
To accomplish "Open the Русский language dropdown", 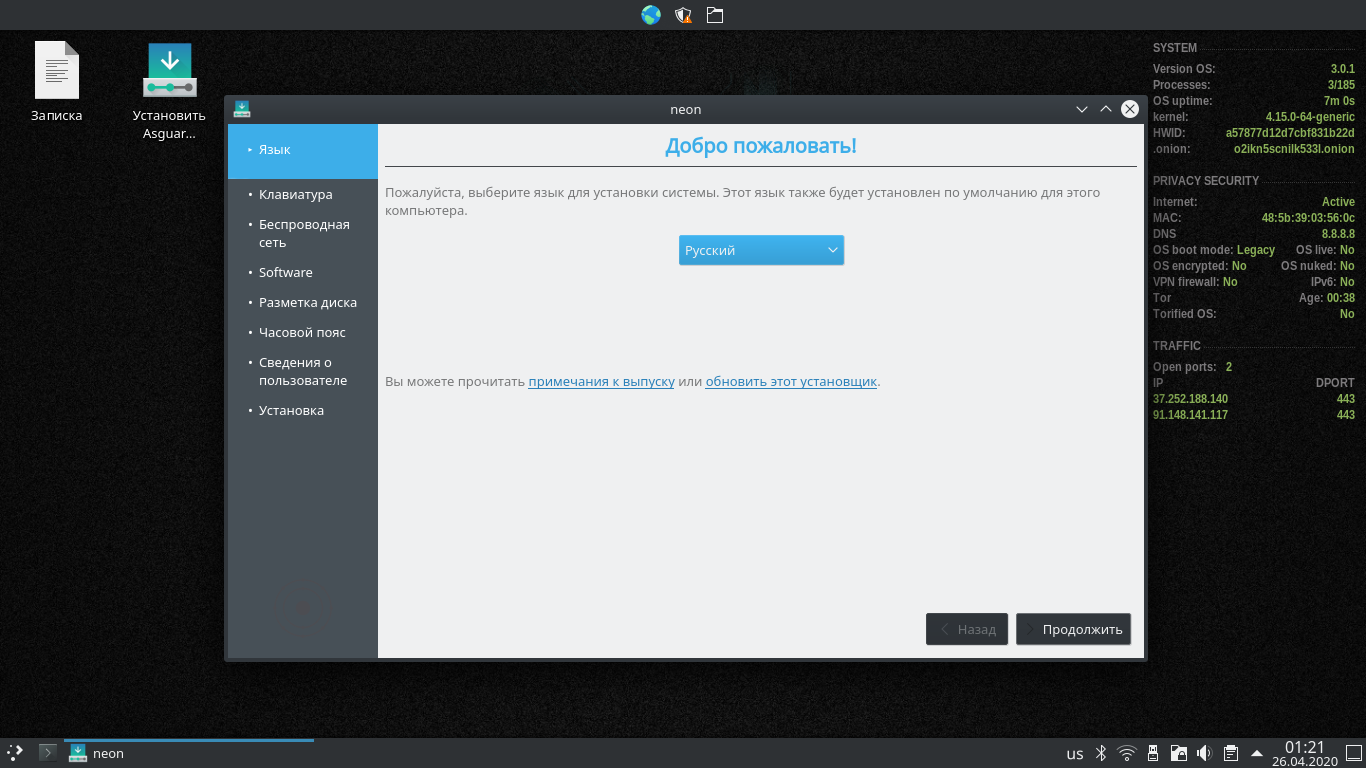I will (761, 250).
